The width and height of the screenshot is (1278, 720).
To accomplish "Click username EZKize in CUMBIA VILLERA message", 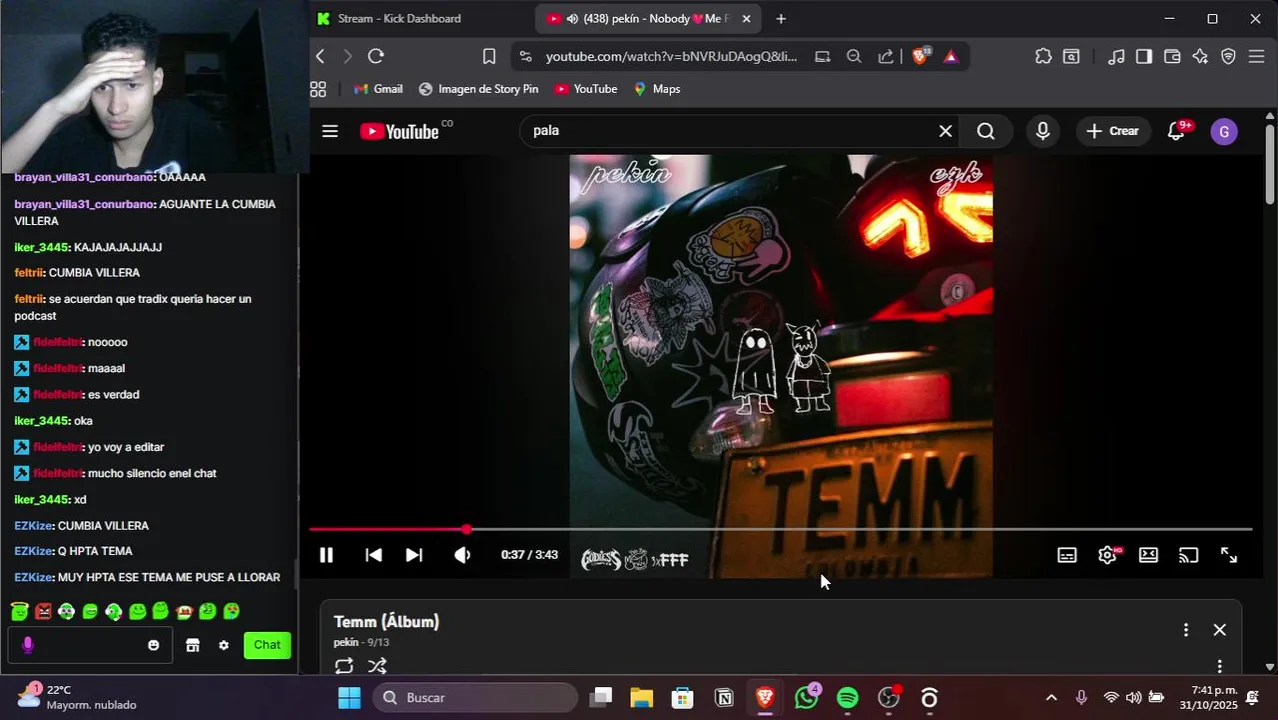I will [x=34, y=526].
